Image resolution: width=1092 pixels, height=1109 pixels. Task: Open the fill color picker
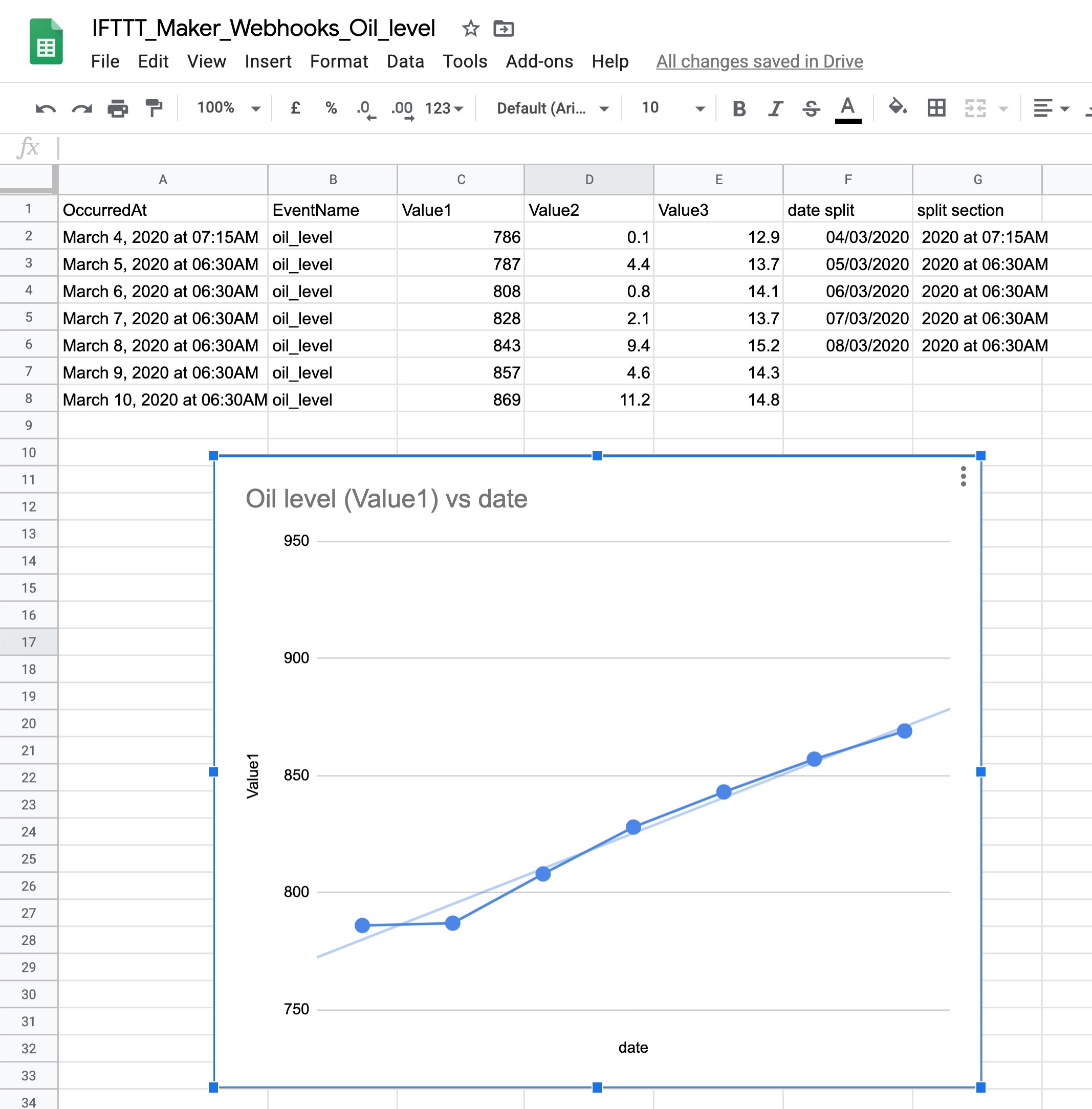(897, 108)
